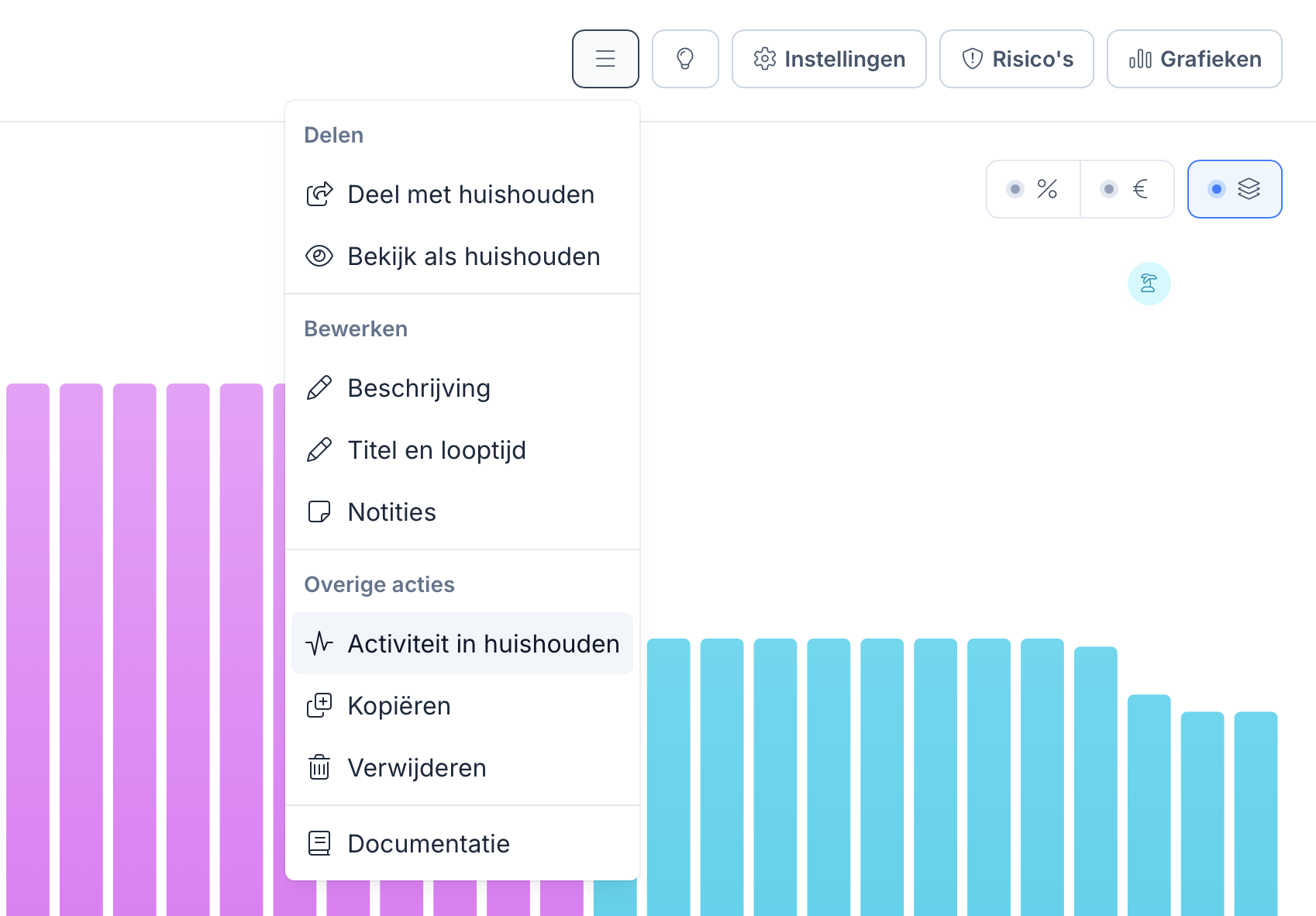Select the percentage view radio option
Screen dimensions: 1316x916
tap(1033, 189)
